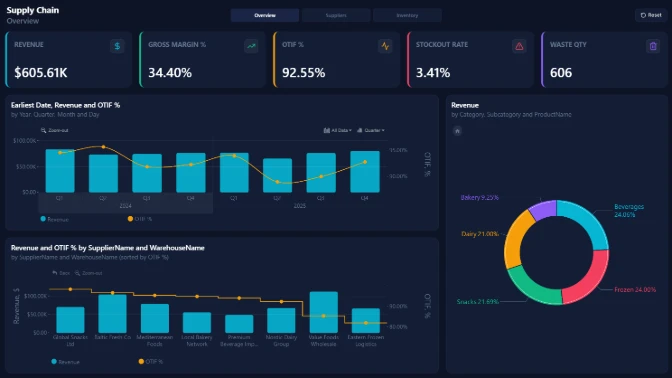This screenshot has width=672, height=378.
Task: Select the Local Bakery Network bar
Action: click(x=197, y=323)
